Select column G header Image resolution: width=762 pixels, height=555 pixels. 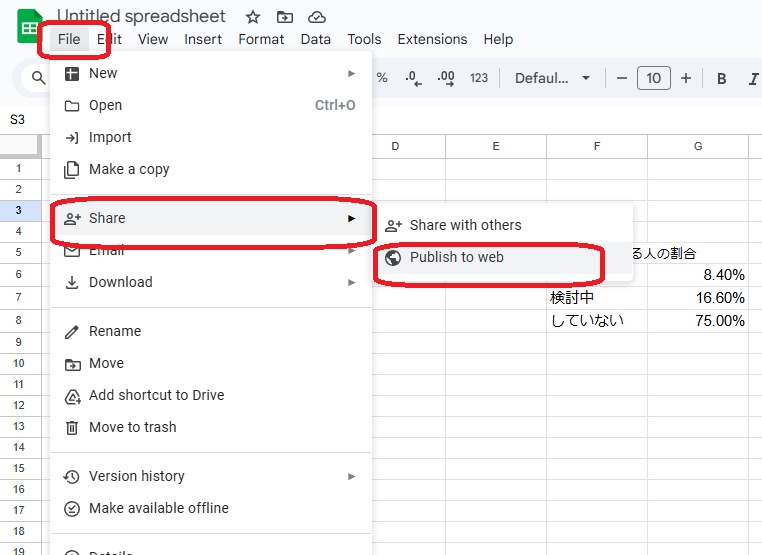pos(698,146)
